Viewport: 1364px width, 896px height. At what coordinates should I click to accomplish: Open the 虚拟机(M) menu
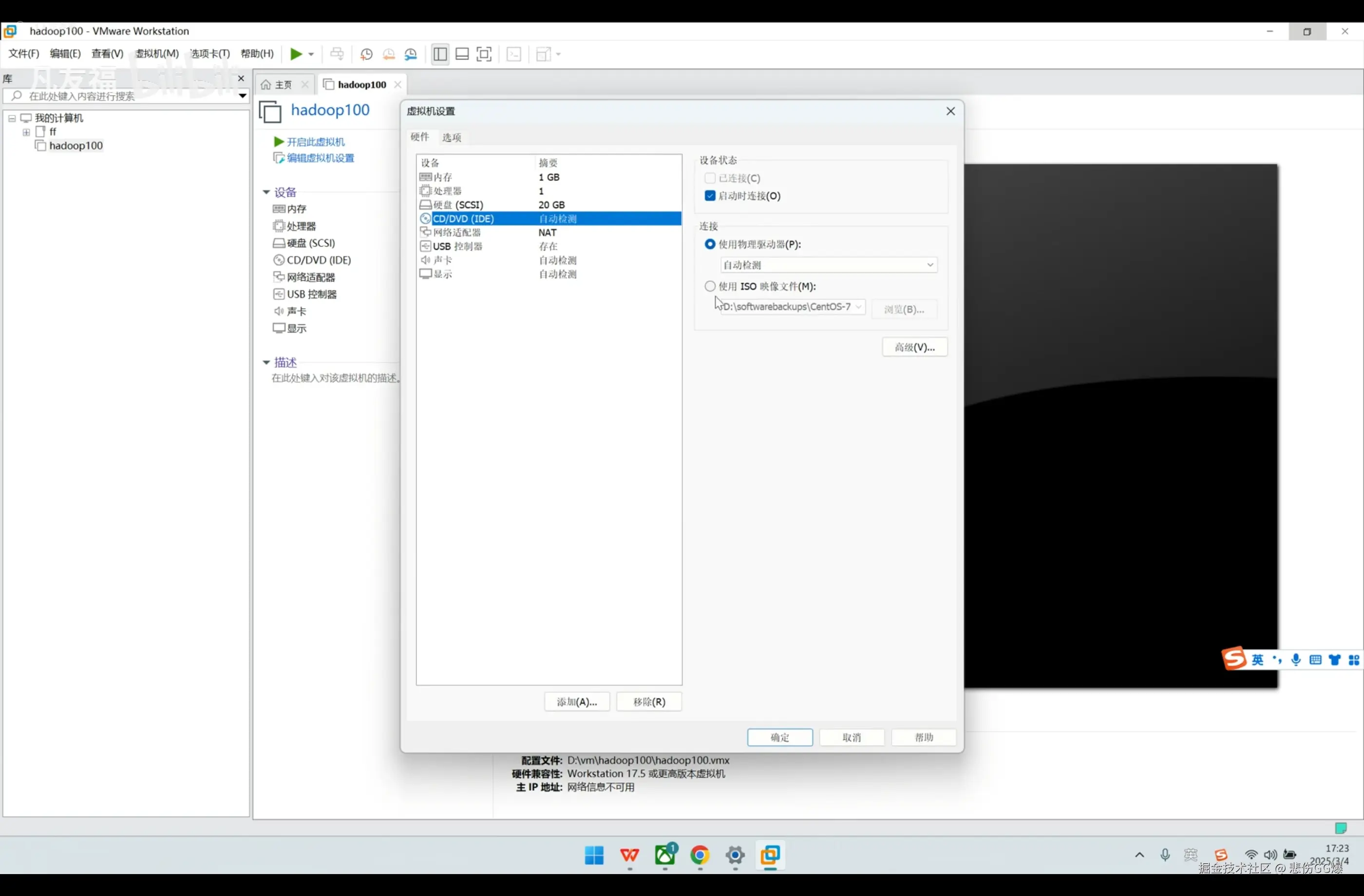point(157,54)
